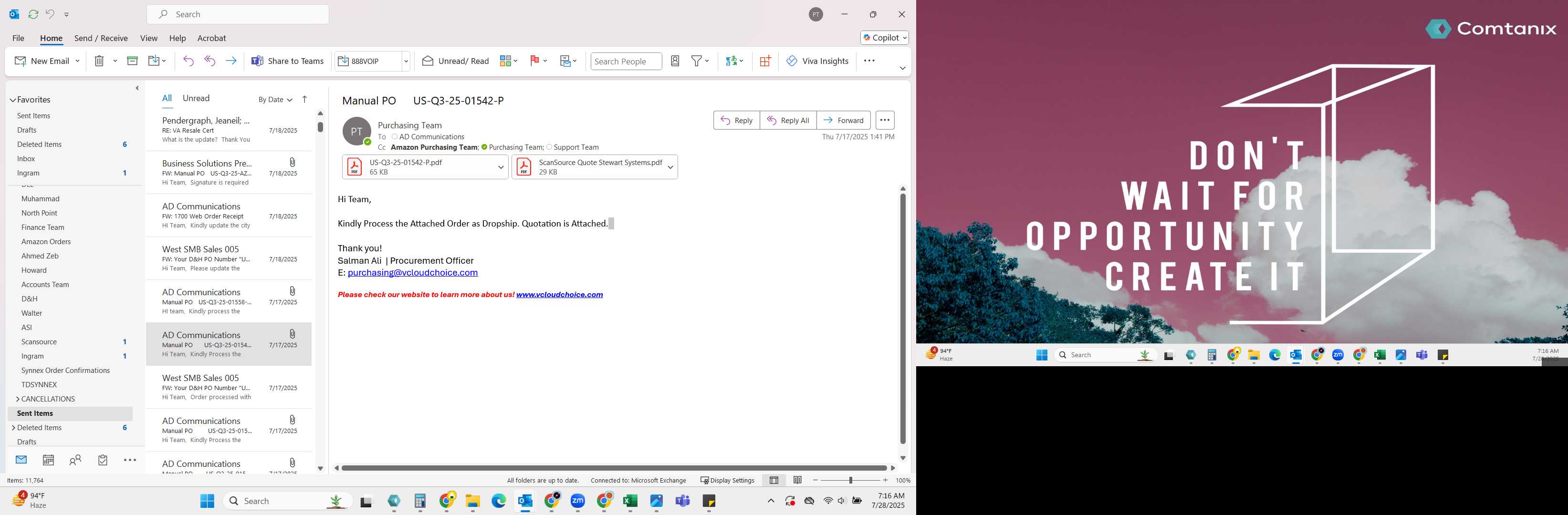Toggle Unread/Read status of message
Viewport: 1568px width, 515px height.
point(456,61)
